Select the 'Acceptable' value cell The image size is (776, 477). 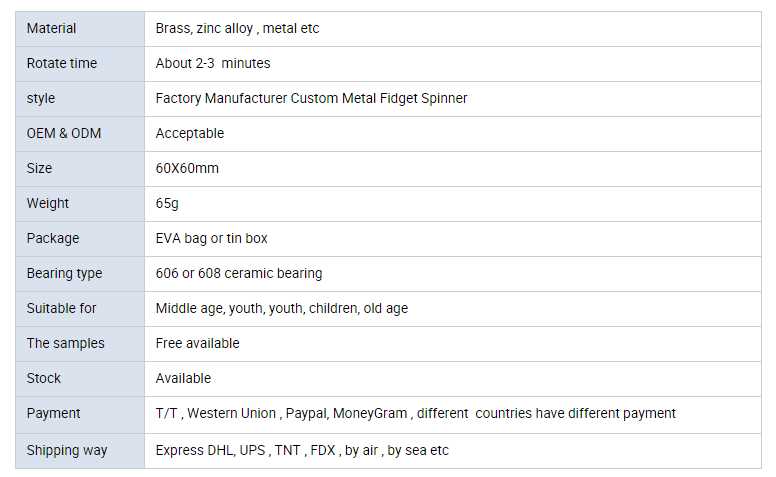click(190, 133)
